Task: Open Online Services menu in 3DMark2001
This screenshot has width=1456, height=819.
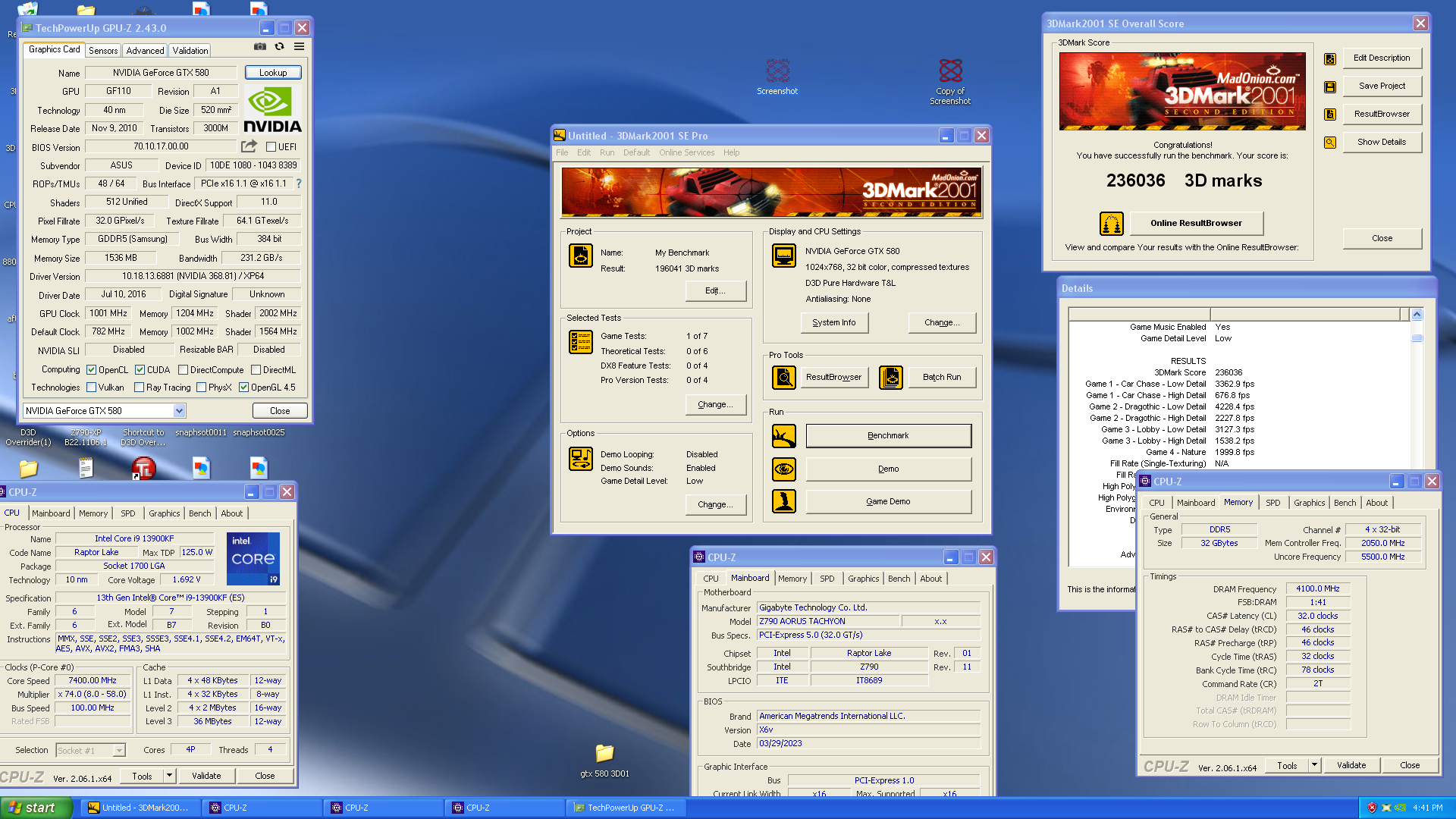Action: [x=686, y=152]
